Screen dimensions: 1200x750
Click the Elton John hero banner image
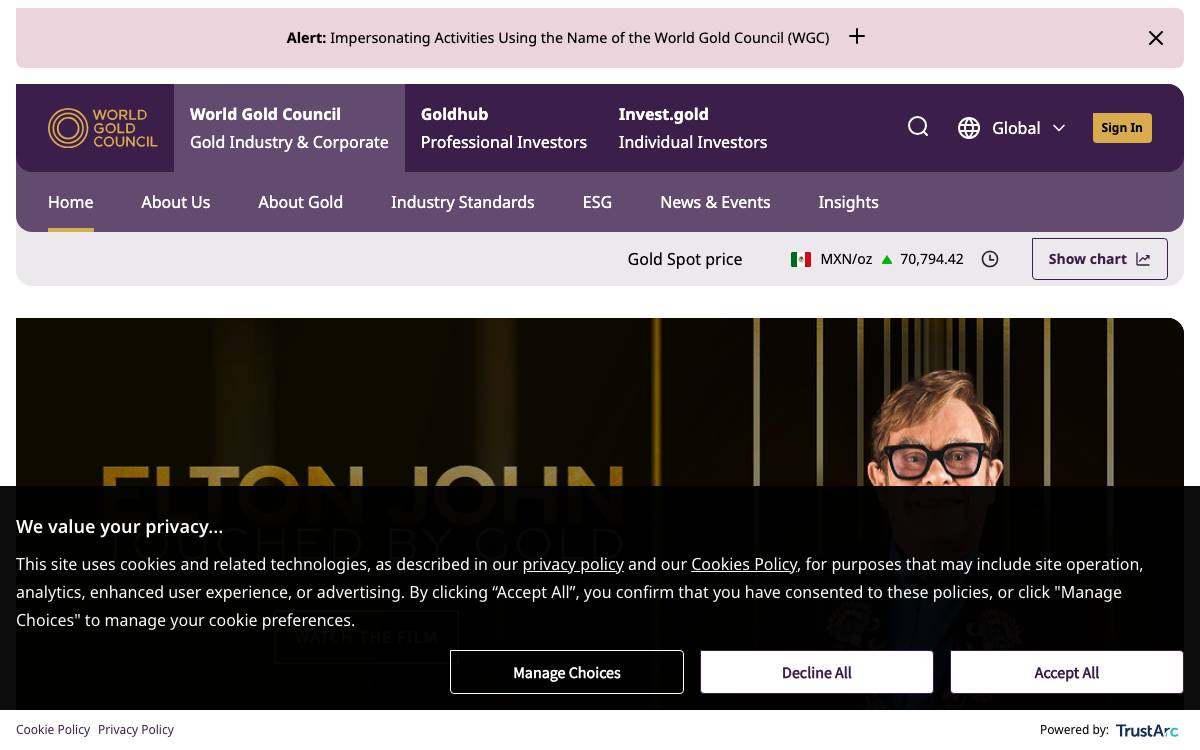(600, 402)
